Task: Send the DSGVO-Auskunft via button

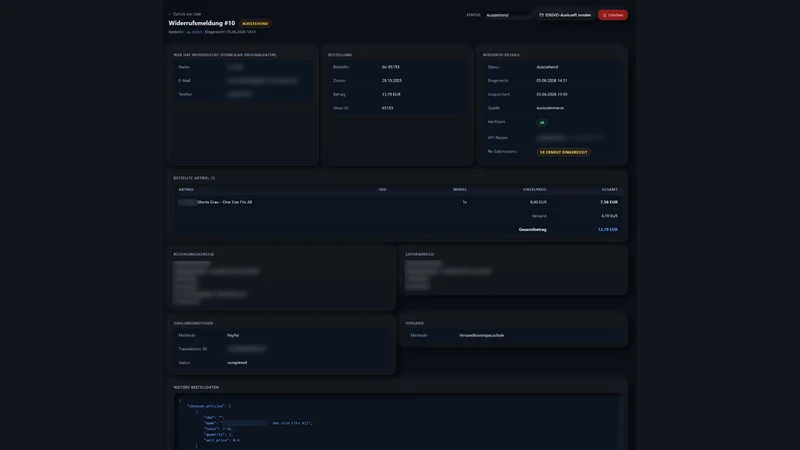Action: coord(565,15)
